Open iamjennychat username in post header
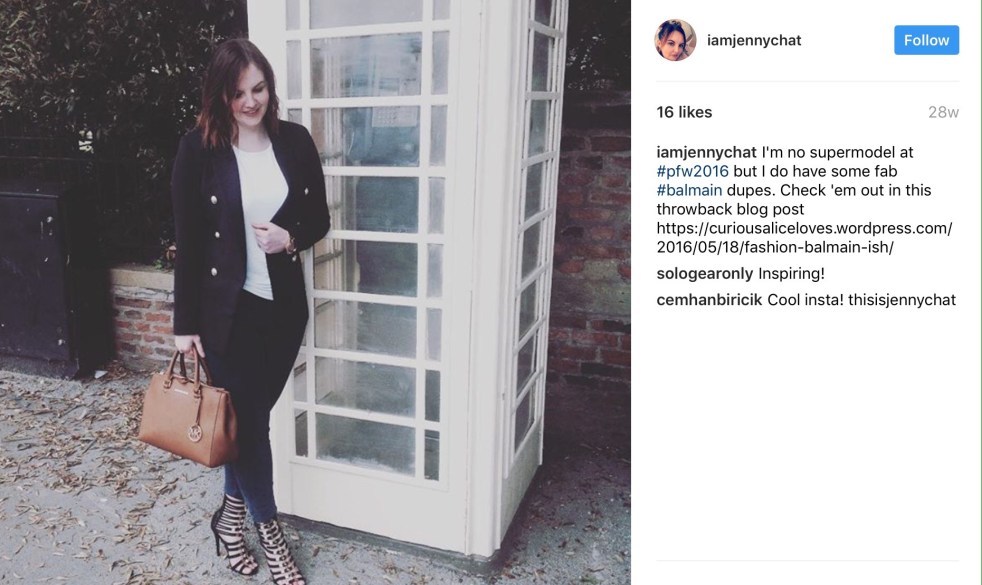This screenshot has width=982, height=585. pos(754,40)
